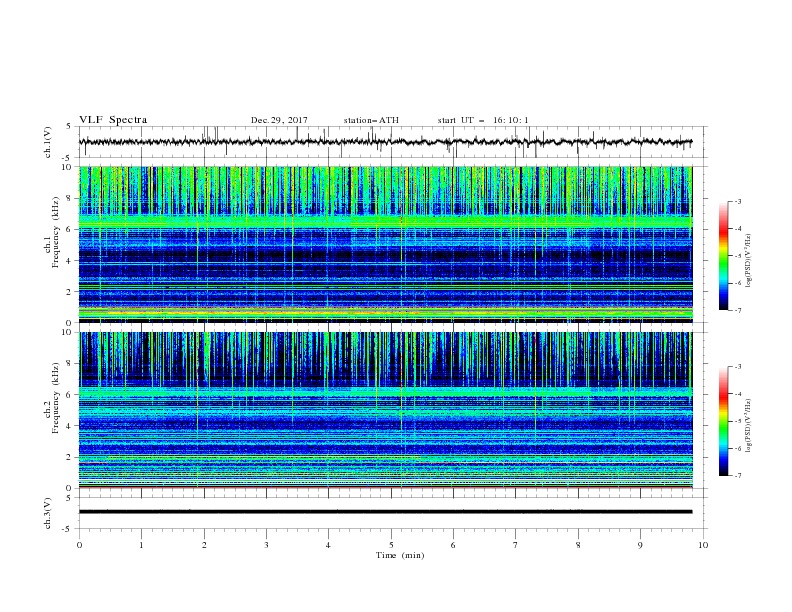Click the ch.1 color bar "log(PSD)(V²/Hz)" label
This screenshot has width=792, height=612.
click(749, 261)
